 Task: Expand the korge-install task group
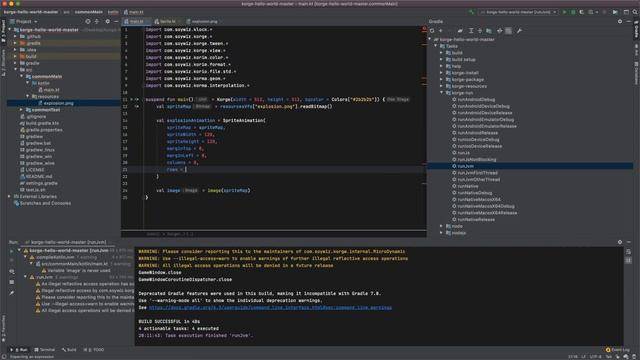[x=442, y=73]
